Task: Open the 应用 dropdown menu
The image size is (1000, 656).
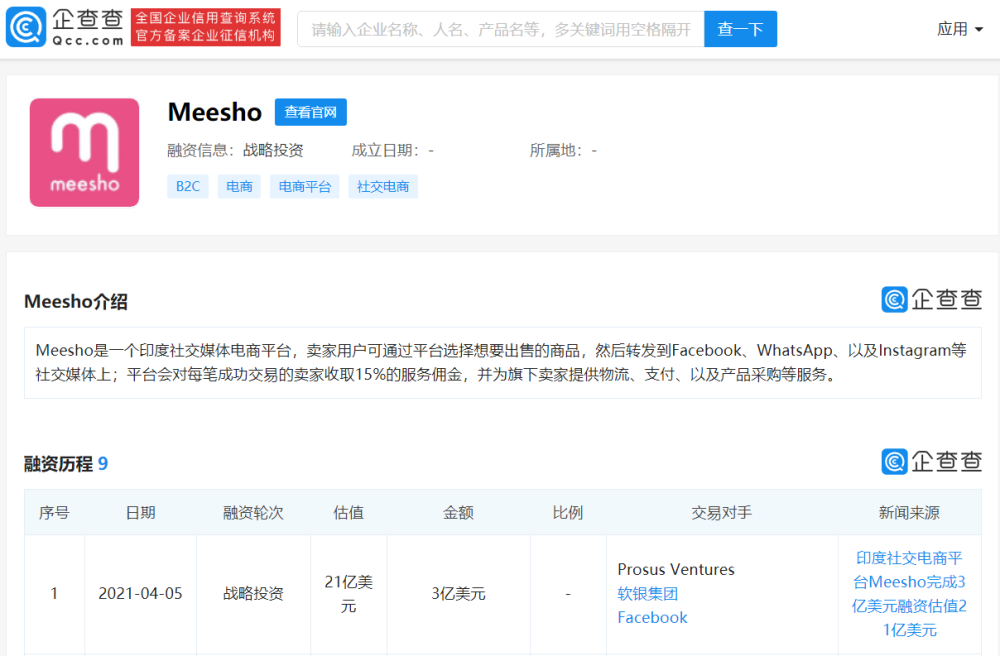Action: [960, 29]
